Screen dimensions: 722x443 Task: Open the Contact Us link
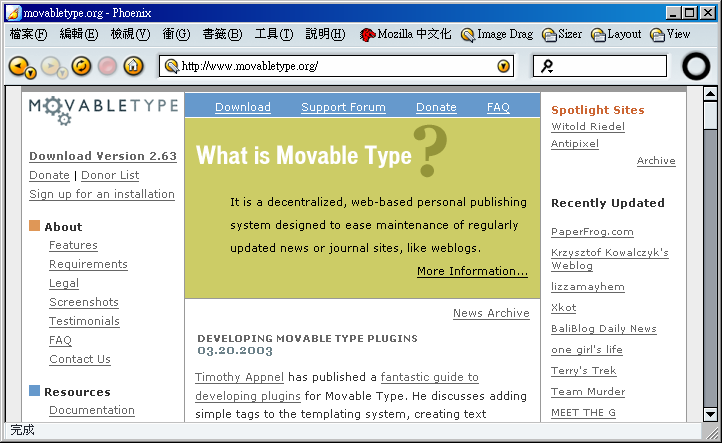click(80, 359)
